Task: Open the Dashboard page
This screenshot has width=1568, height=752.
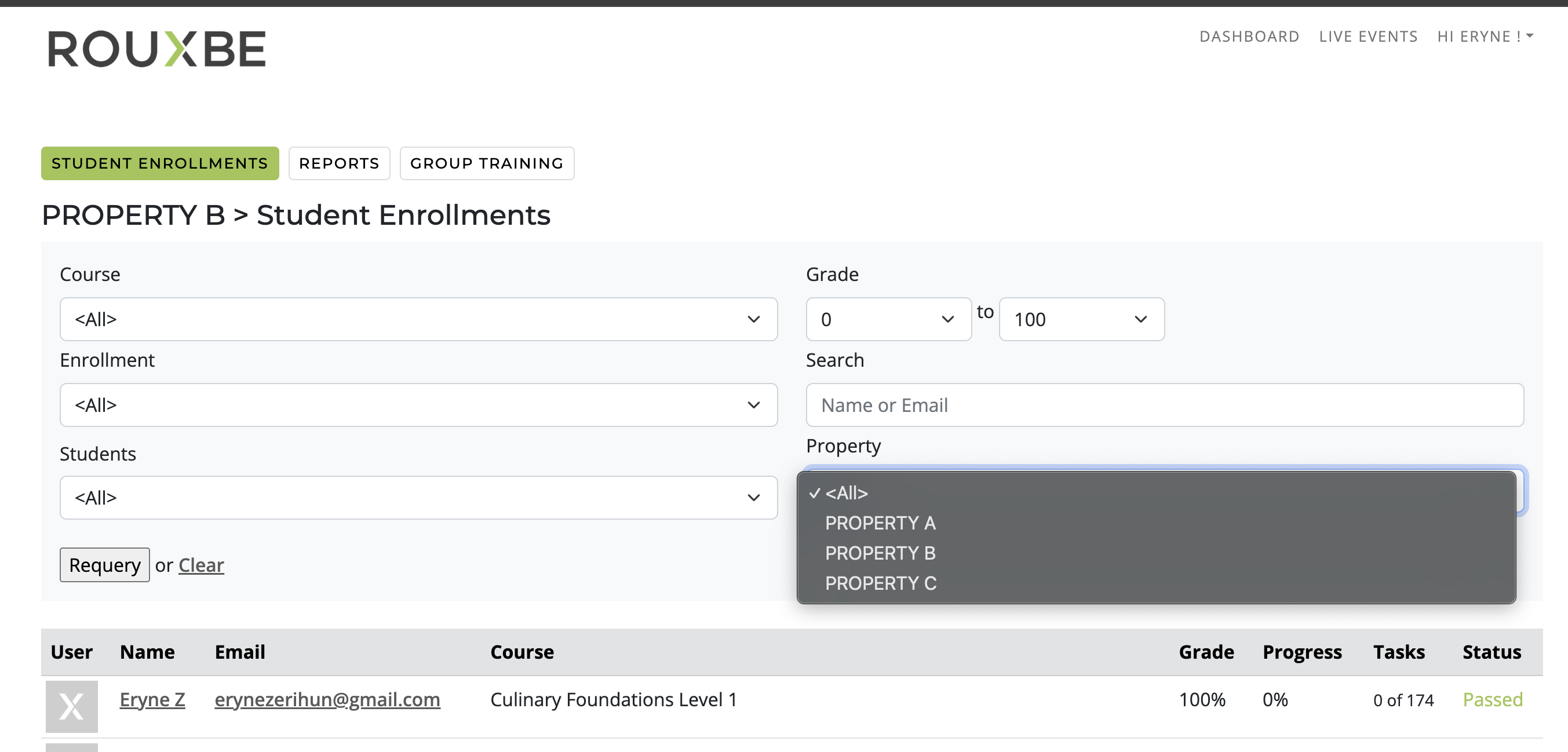Action: [1249, 36]
